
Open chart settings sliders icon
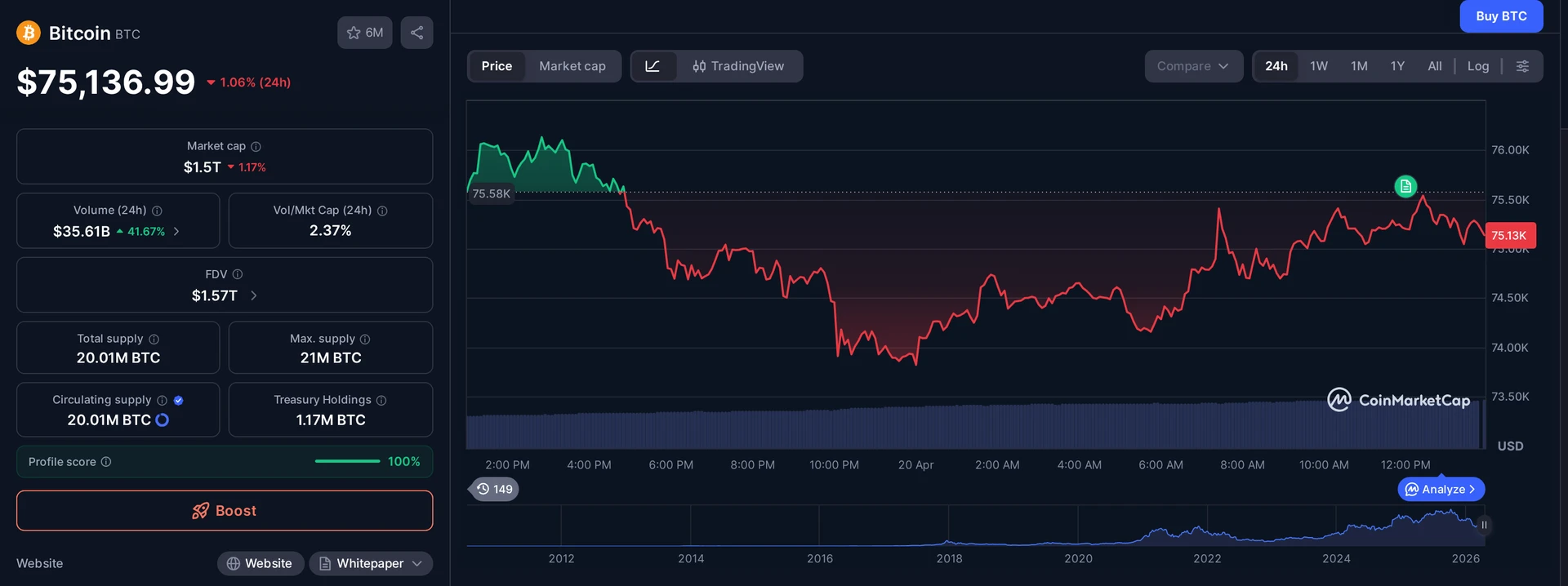[x=1522, y=66]
